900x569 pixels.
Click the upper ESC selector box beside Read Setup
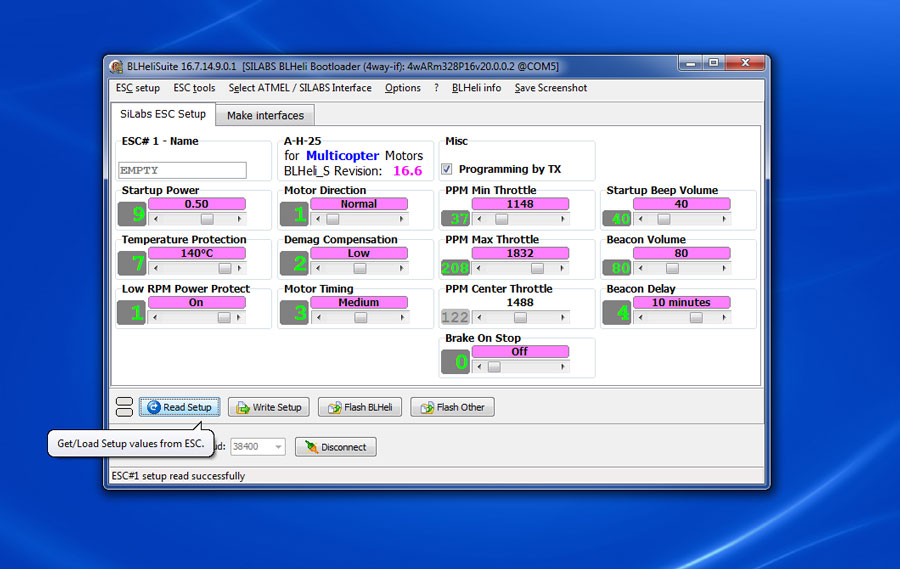(125, 402)
